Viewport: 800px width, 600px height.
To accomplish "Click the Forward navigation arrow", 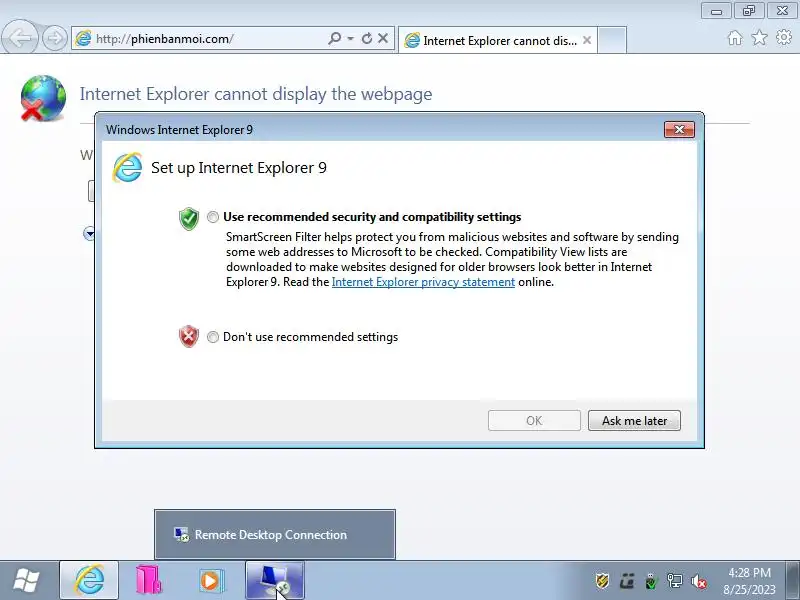I will pos(55,38).
